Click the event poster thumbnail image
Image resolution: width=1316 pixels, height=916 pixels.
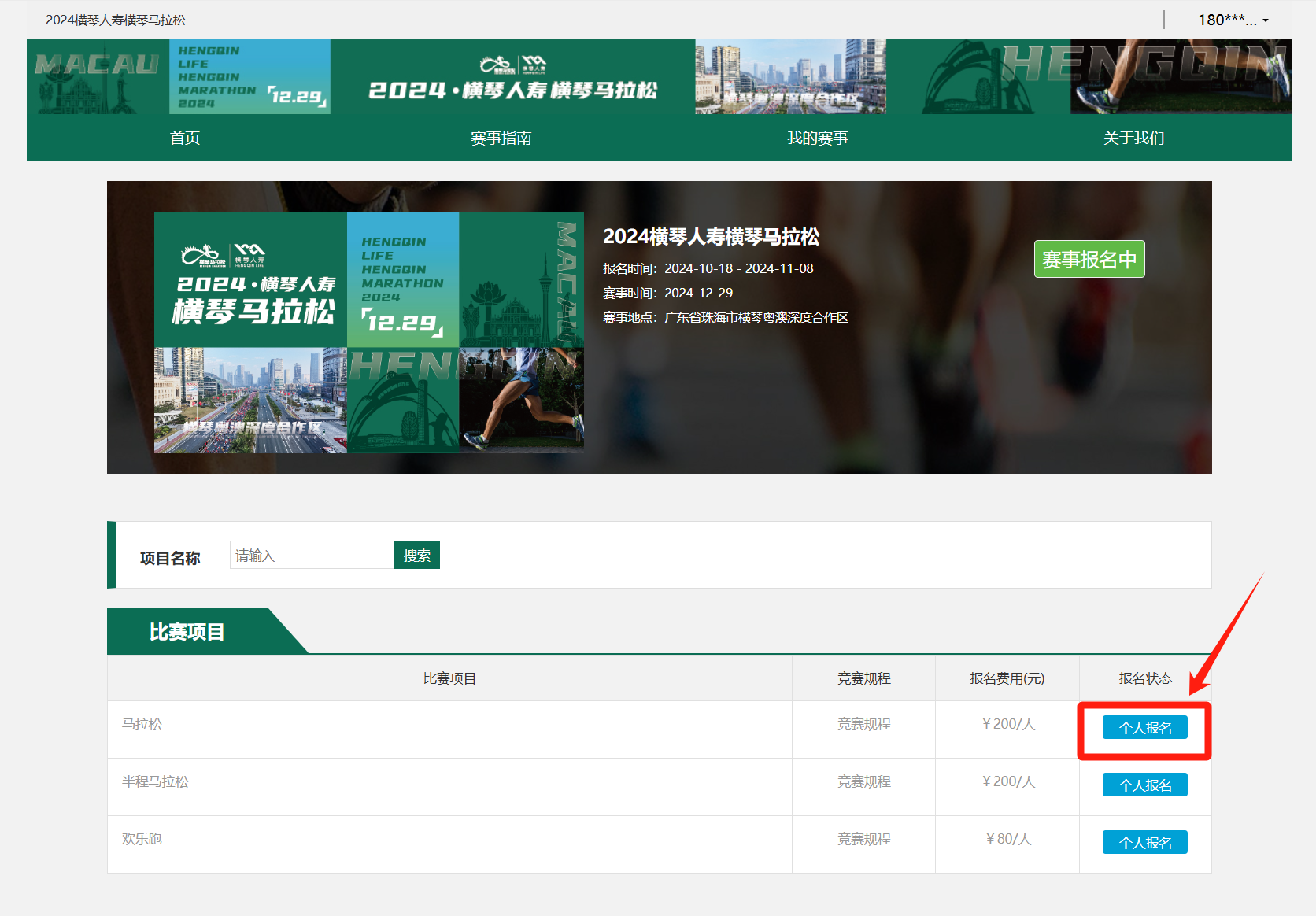pyautogui.click(x=369, y=332)
